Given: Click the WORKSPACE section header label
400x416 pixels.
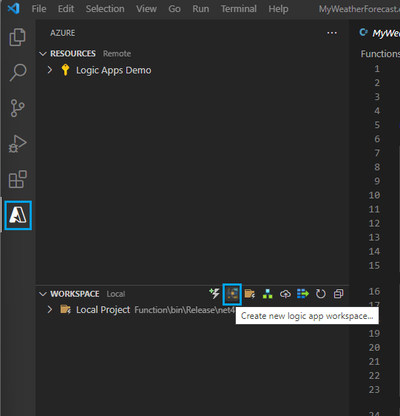Looking at the screenshot, I should 75,294.
